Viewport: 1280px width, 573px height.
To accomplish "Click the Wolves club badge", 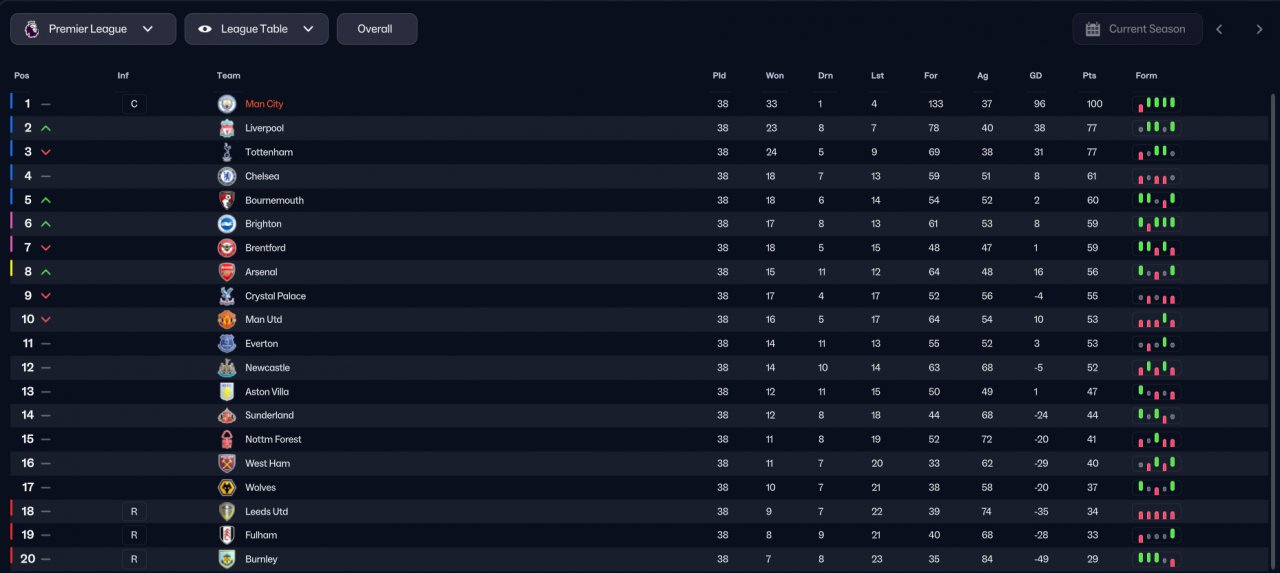I will pyautogui.click(x=227, y=487).
